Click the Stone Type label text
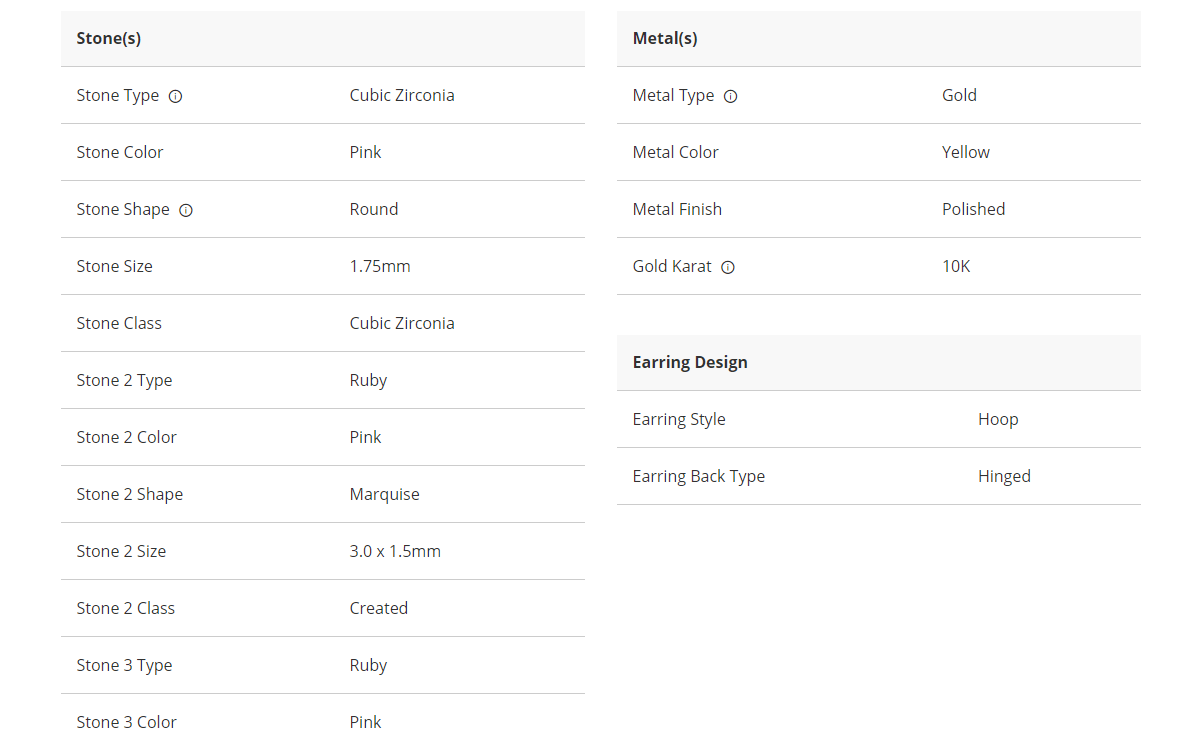 pos(118,96)
